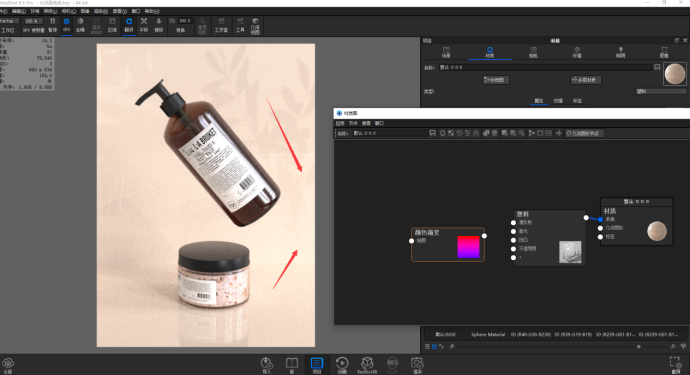This screenshot has width=690, height=375.
Task: Open the Studio icon in ribbon
Action: [x=221, y=25]
